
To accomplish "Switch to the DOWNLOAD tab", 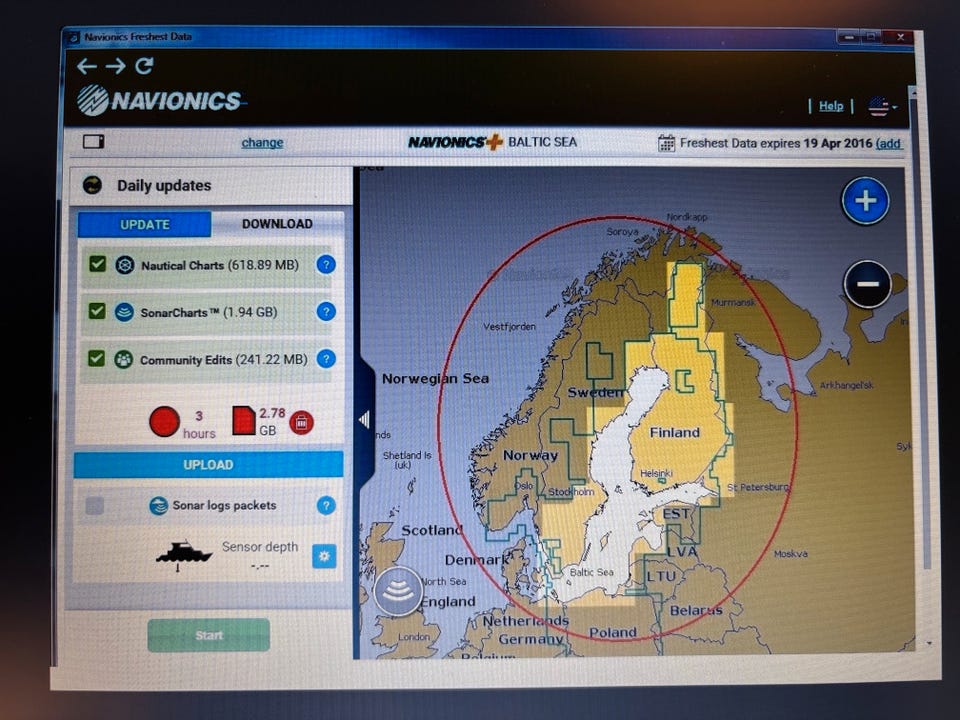I will (277, 224).
